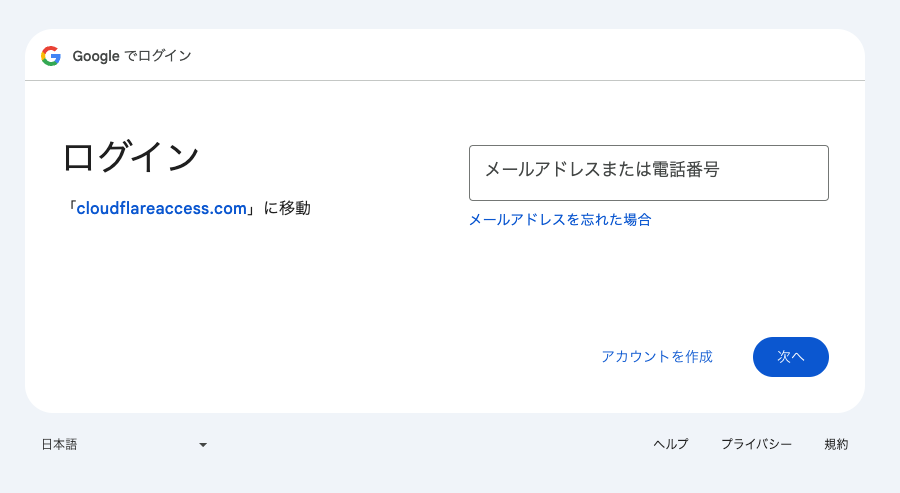Screen dimensions: 900x493
Task: Click the メールアドレスまたは電話番号 placeholder text
Action: pyautogui.click(x=602, y=170)
